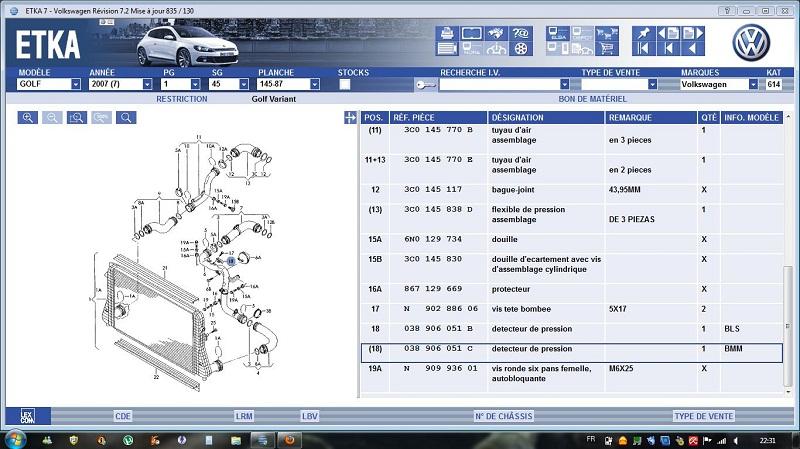Click the POS. column header

pos(375,118)
